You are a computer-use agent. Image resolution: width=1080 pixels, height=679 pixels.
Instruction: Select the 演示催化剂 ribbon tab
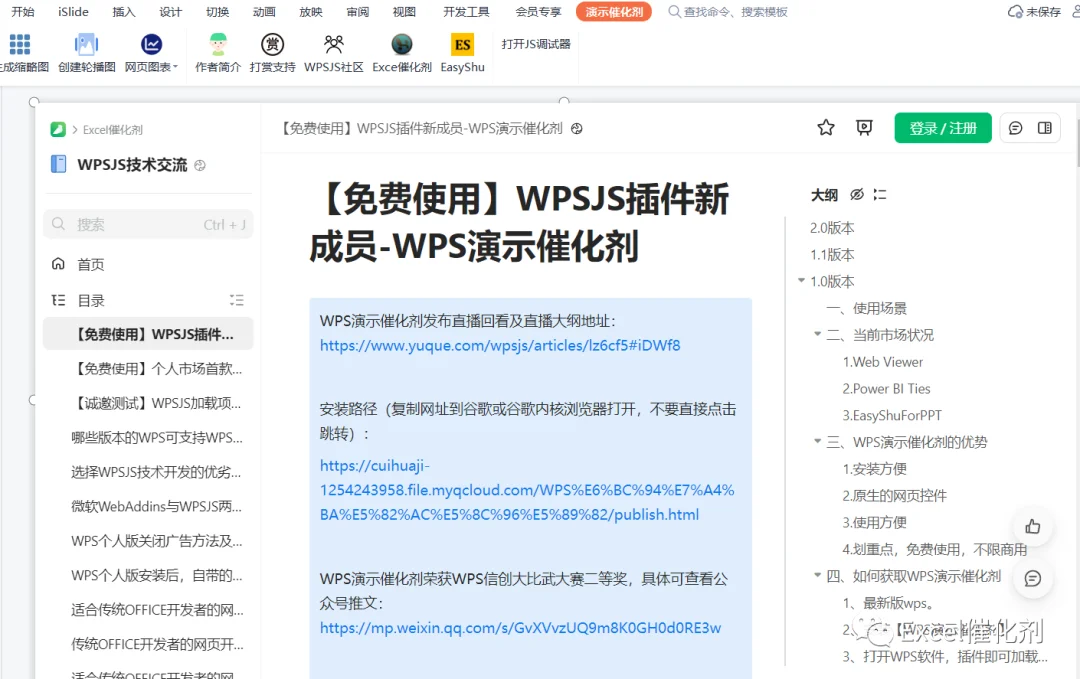[x=614, y=12]
